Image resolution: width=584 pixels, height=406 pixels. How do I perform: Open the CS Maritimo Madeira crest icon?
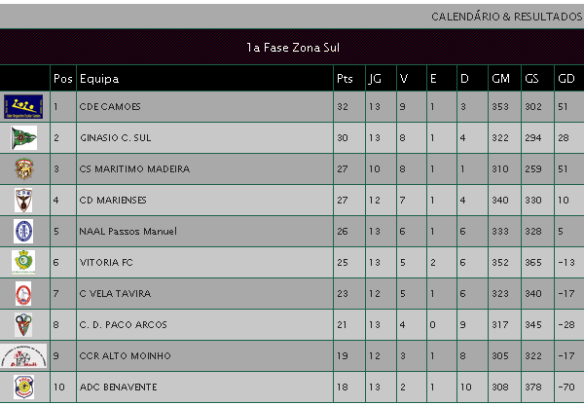(x=24, y=169)
